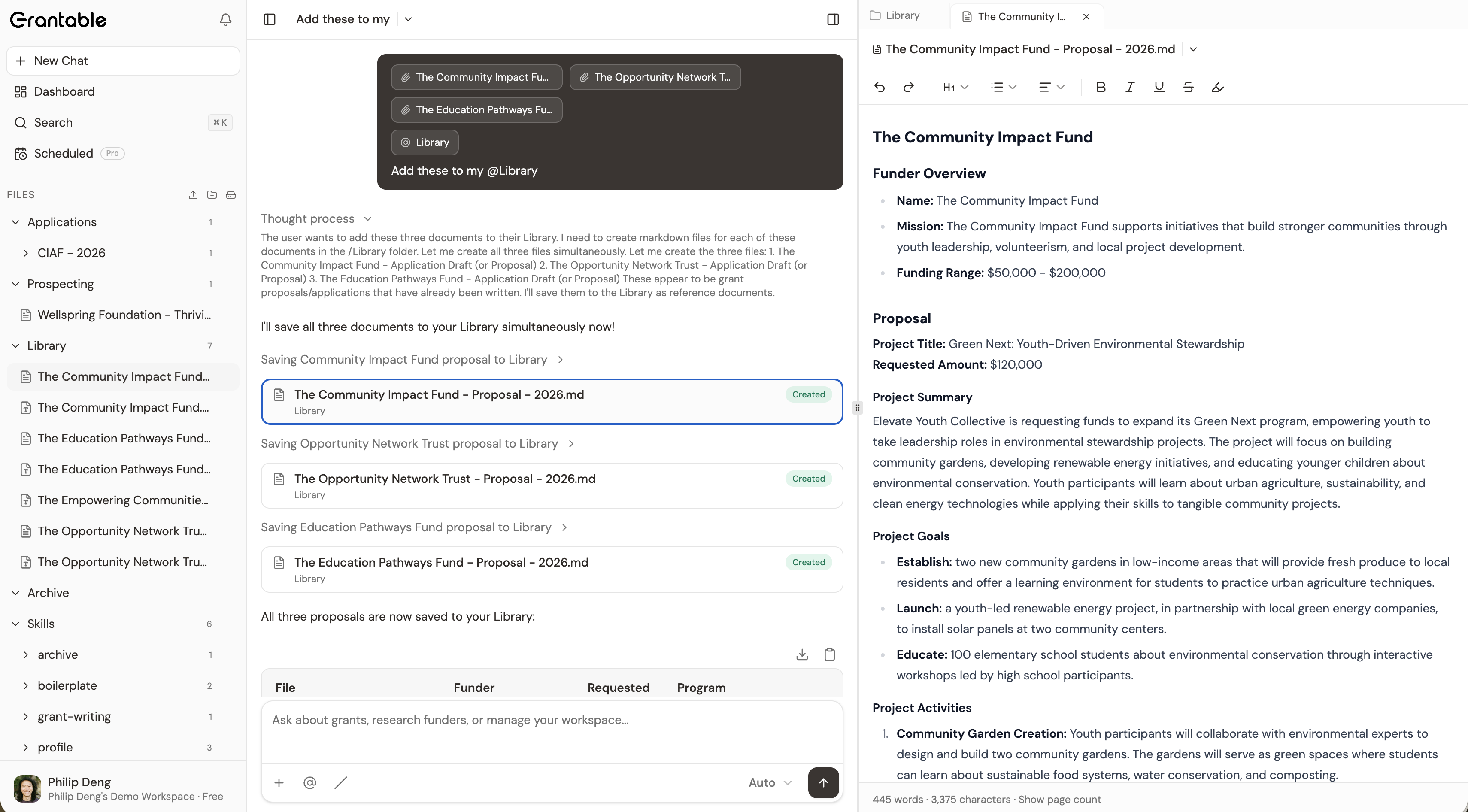Screen dimensions: 1468x812
Task: Apply underline formatting
Action: pos(1159,87)
